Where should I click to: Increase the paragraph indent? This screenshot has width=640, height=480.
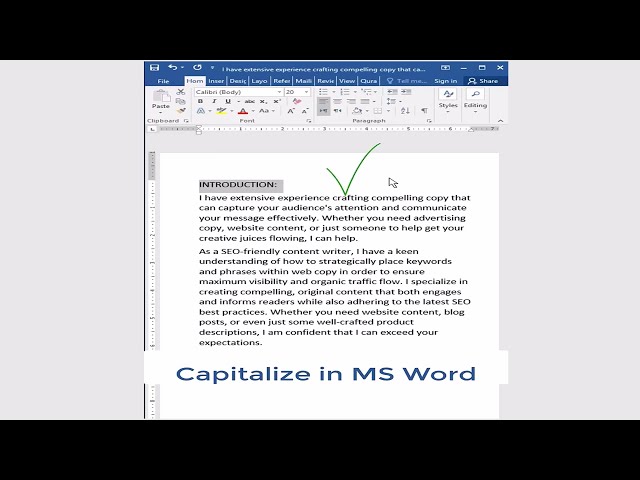(406, 92)
